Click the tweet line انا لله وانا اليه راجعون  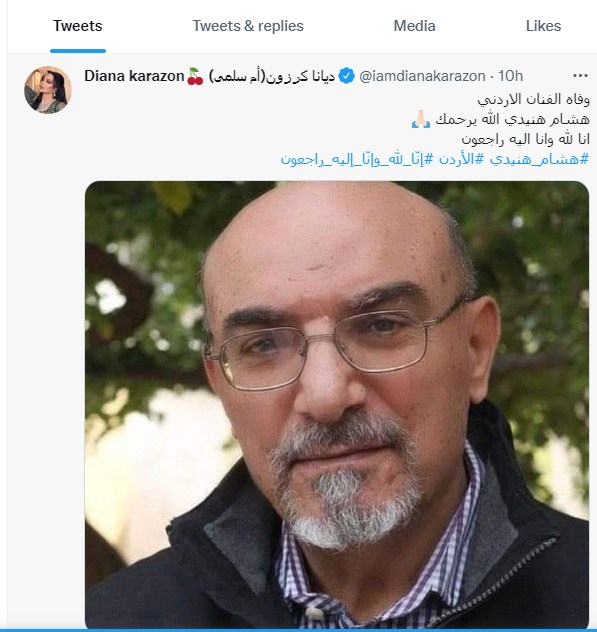(x=525, y=139)
